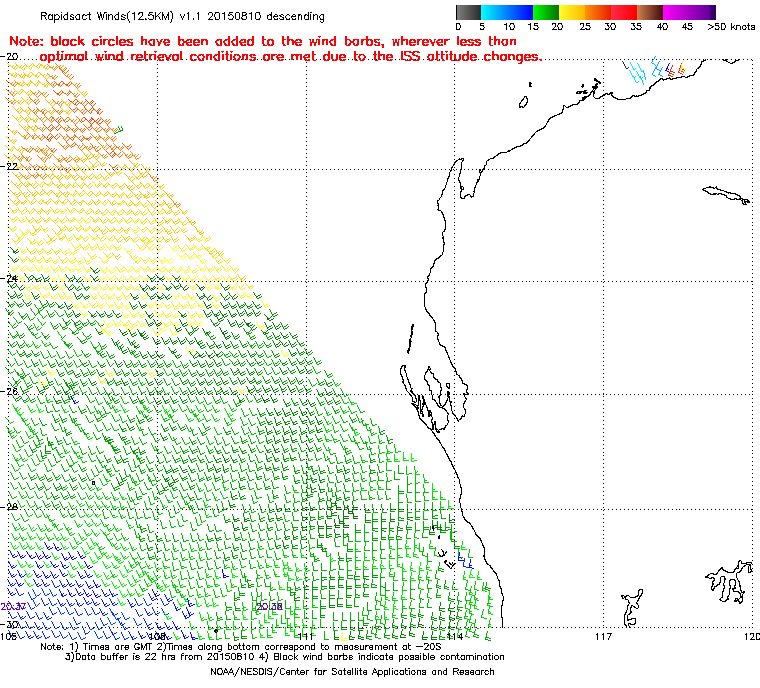Click the green 15-20 knots legend segment
Viewport: 760px width, 688px height.
[546, 12]
